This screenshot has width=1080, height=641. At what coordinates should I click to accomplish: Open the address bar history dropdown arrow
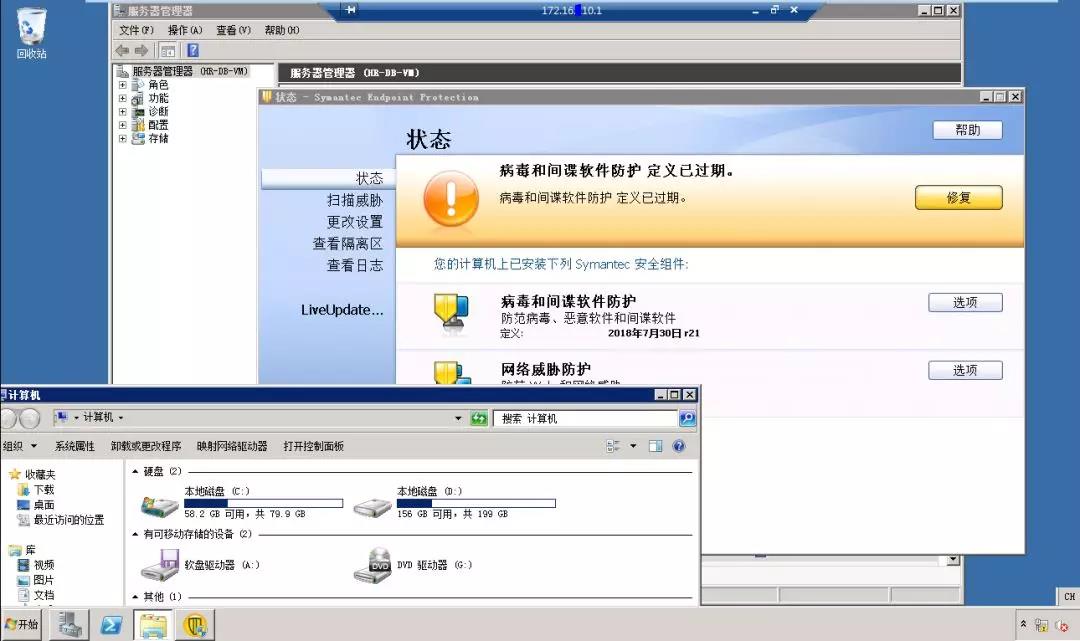click(458, 418)
